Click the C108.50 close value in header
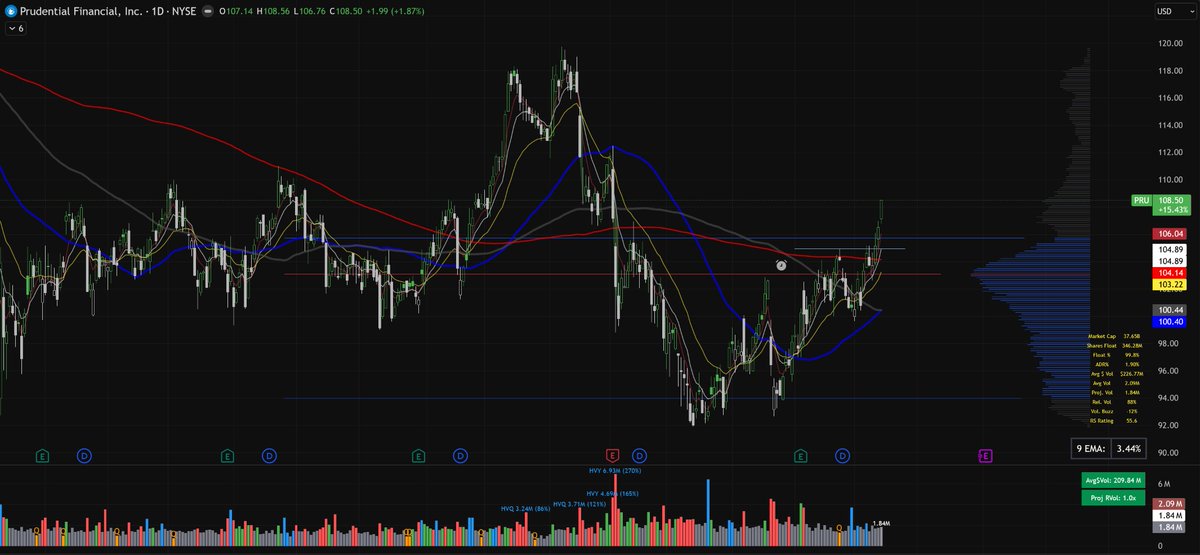 [346, 11]
